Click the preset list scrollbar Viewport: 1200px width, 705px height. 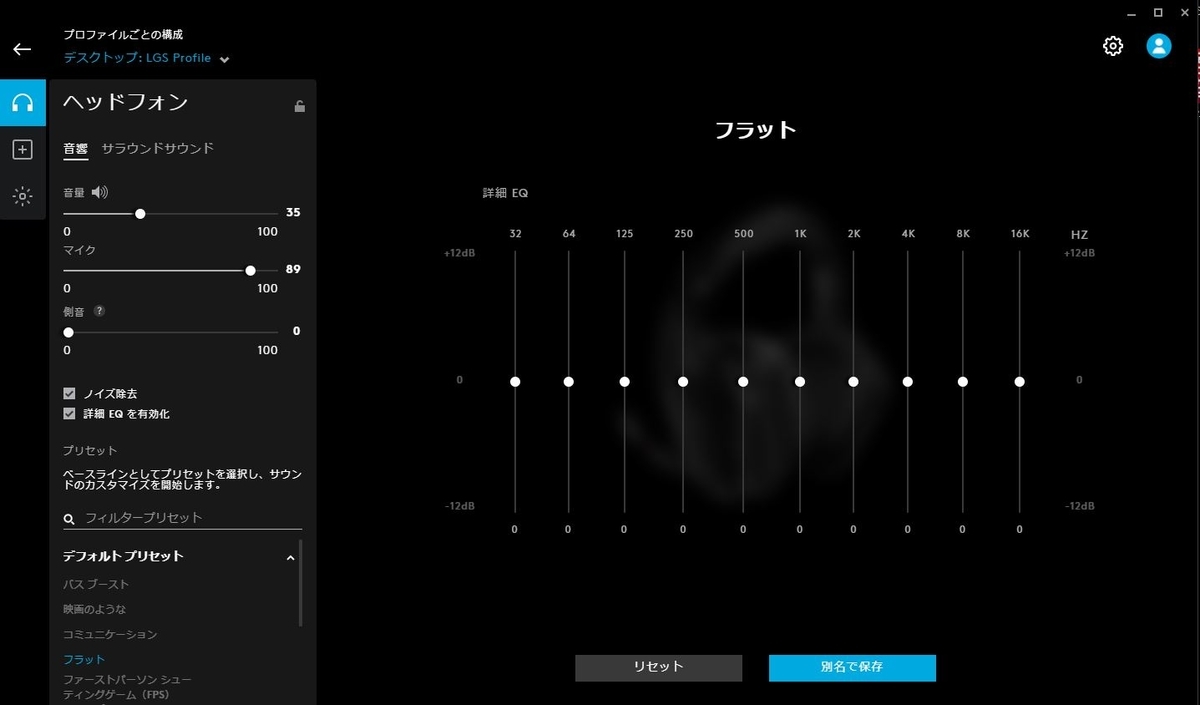(x=301, y=584)
